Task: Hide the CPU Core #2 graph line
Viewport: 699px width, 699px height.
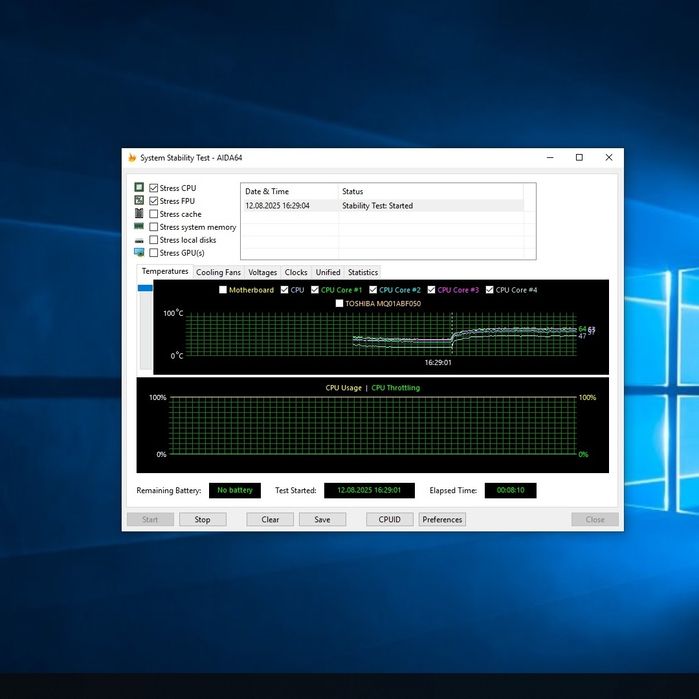Action: coord(373,290)
